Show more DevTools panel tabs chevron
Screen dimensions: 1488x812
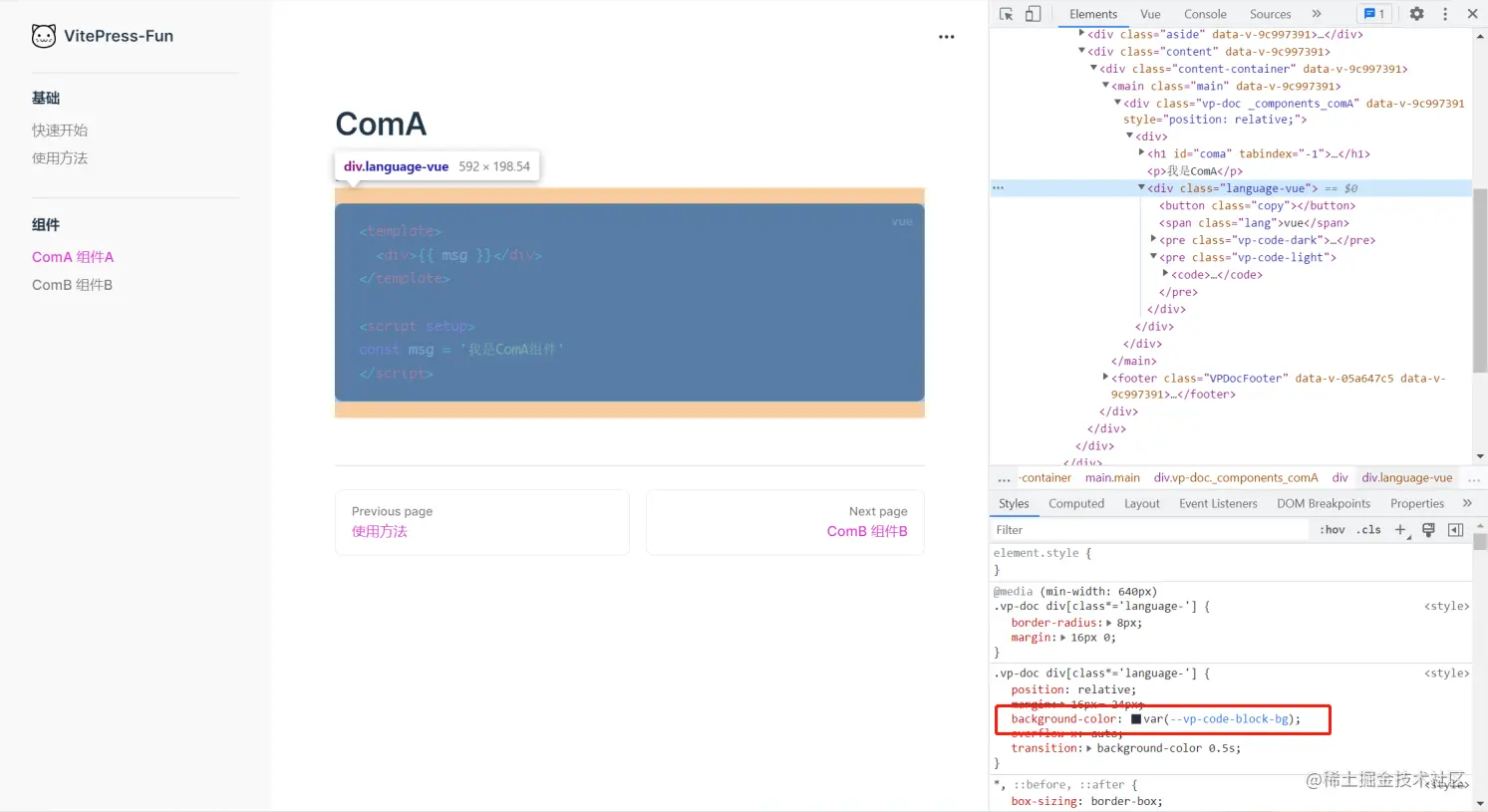click(1317, 14)
